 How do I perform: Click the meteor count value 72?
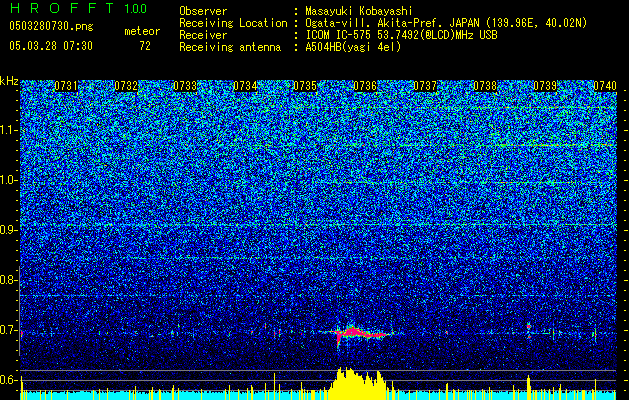(x=145, y=46)
